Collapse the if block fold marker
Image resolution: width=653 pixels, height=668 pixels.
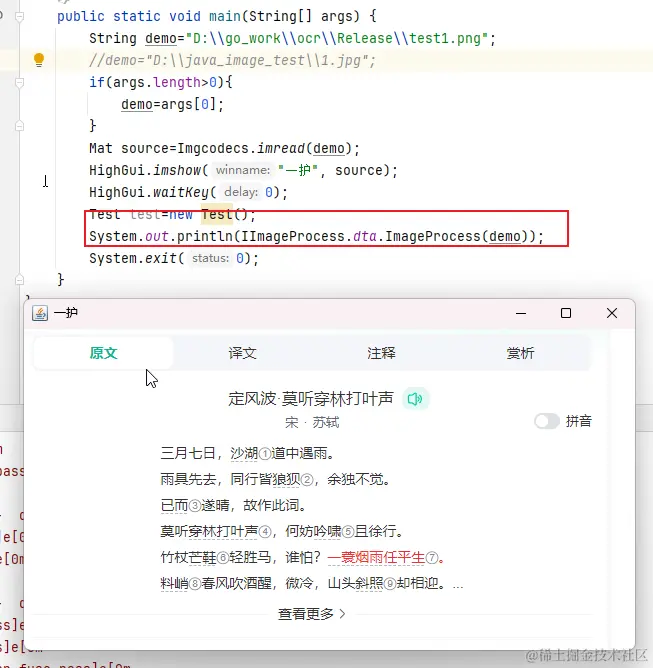[19, 82]
